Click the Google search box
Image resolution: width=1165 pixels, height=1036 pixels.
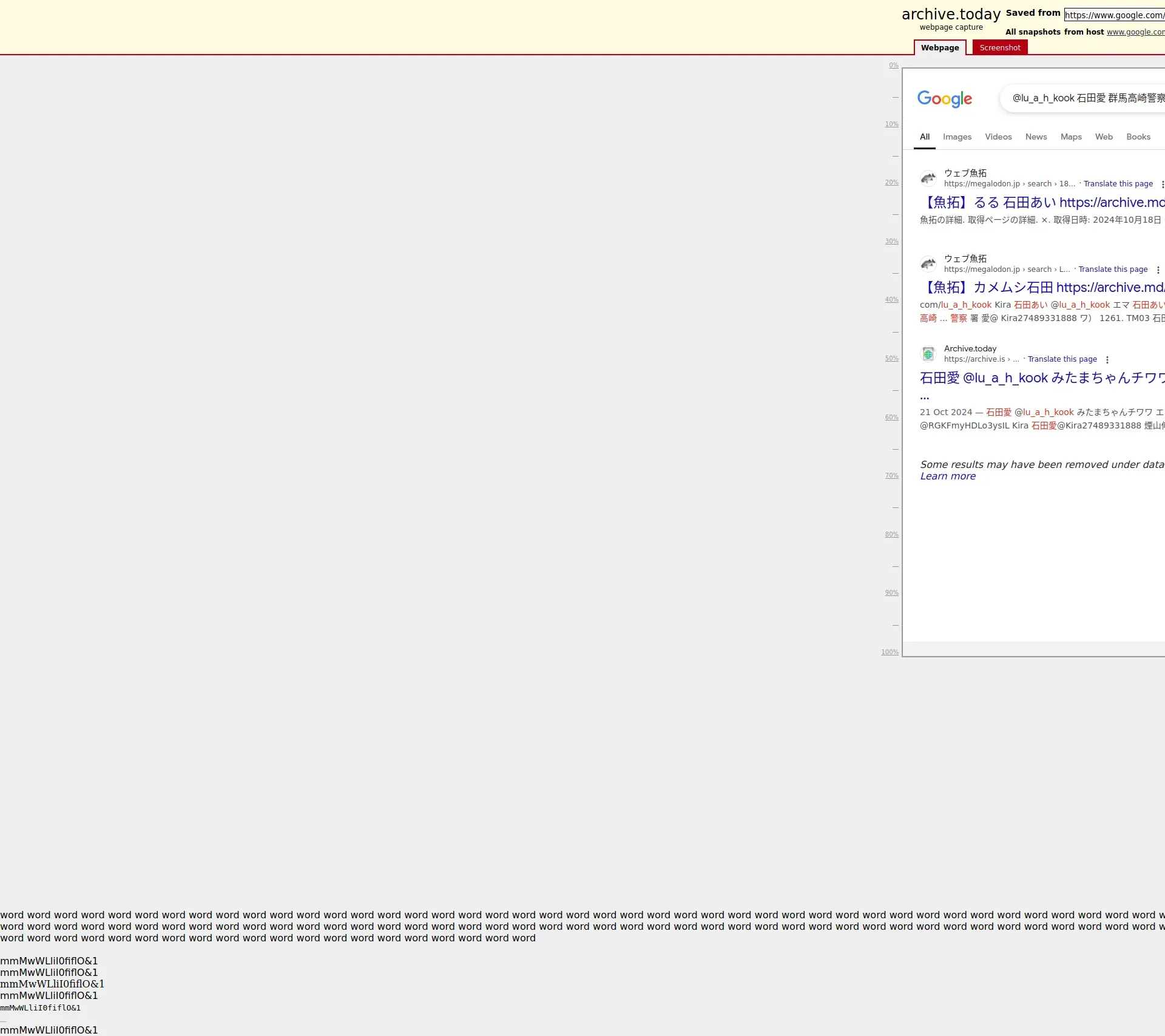coord(1086,98)
